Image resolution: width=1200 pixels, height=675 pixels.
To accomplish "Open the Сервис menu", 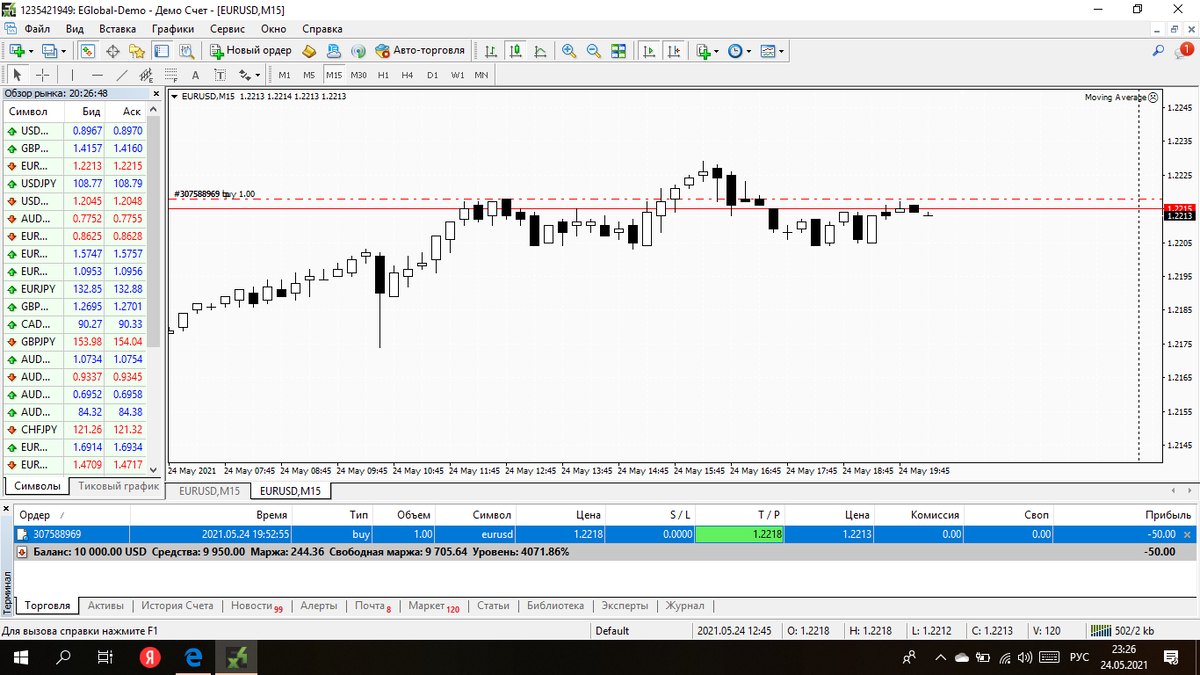I will [x=227, y=29].
